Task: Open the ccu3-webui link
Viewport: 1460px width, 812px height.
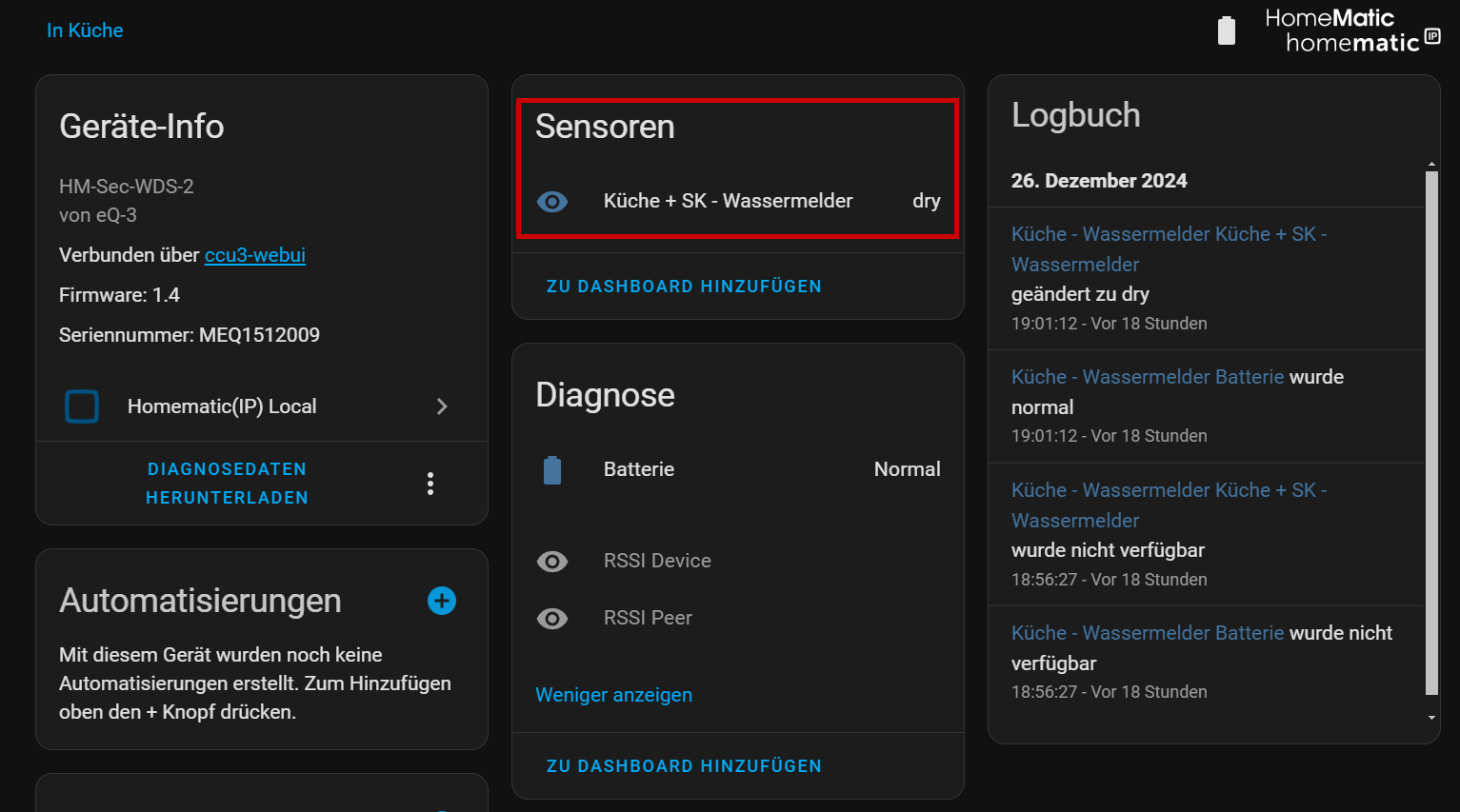Action: click(x=255, y=255)
